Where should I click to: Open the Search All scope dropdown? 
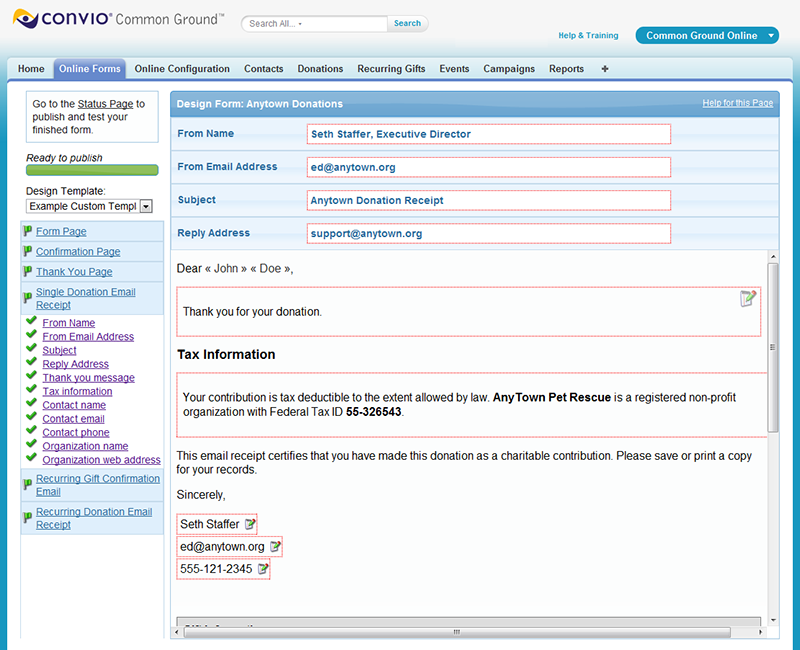click(300, 24)
